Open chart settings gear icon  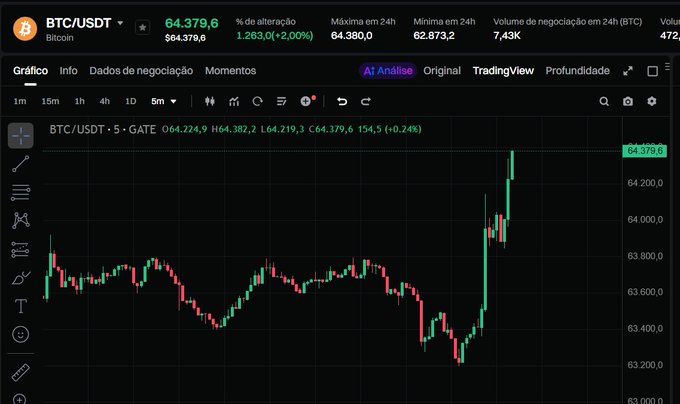[651, 101]
